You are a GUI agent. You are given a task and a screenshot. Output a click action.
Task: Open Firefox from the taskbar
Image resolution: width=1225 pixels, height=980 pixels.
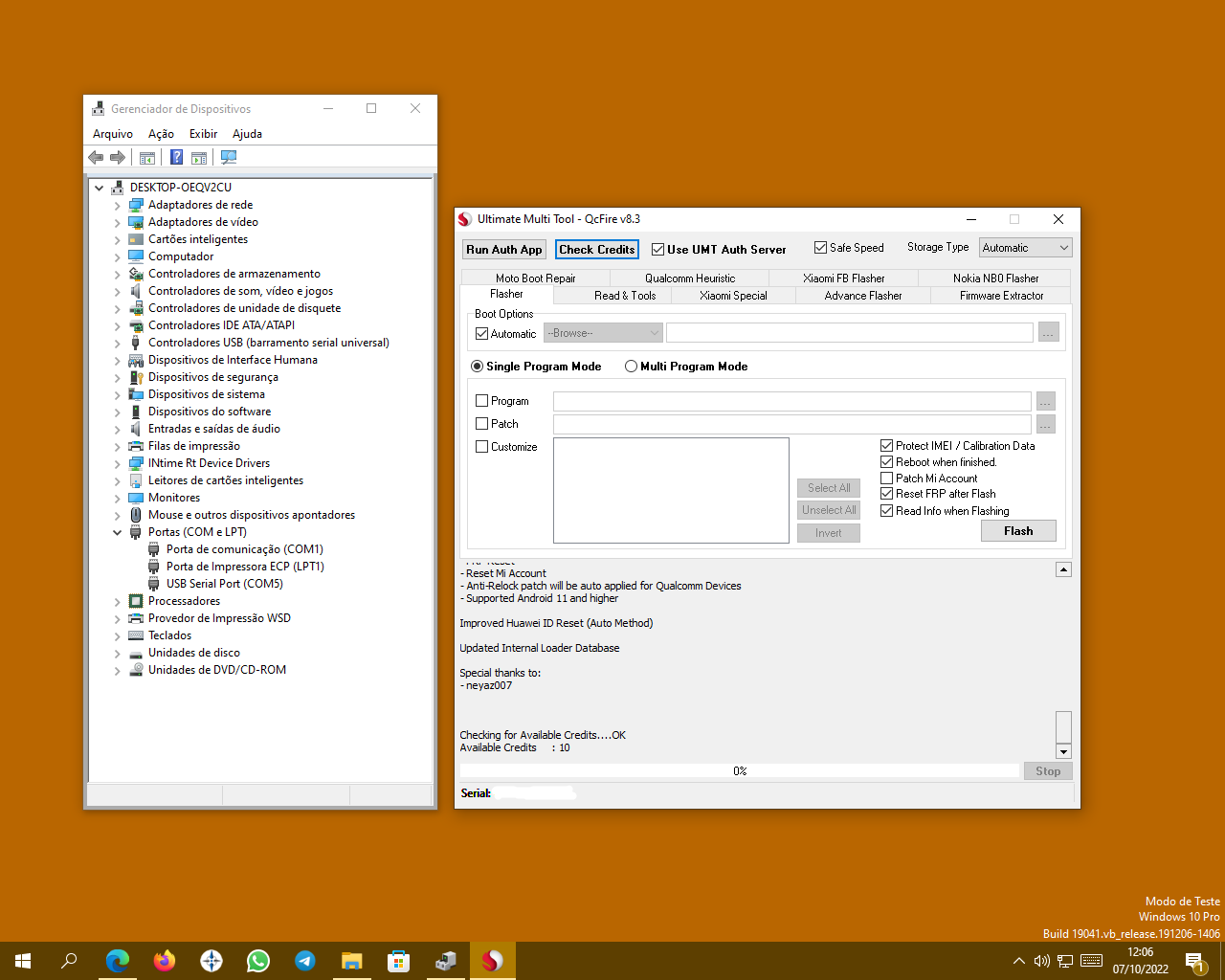pyautogui.click(x=165, y=961)
